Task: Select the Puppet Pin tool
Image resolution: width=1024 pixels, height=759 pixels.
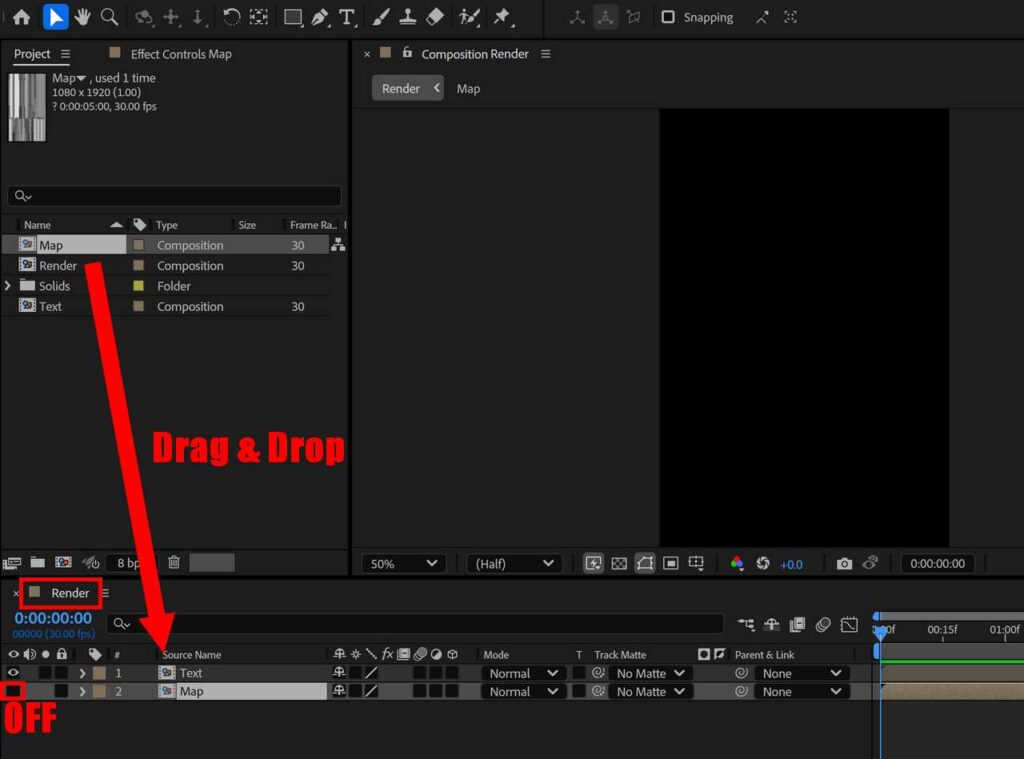Action: 502,18
